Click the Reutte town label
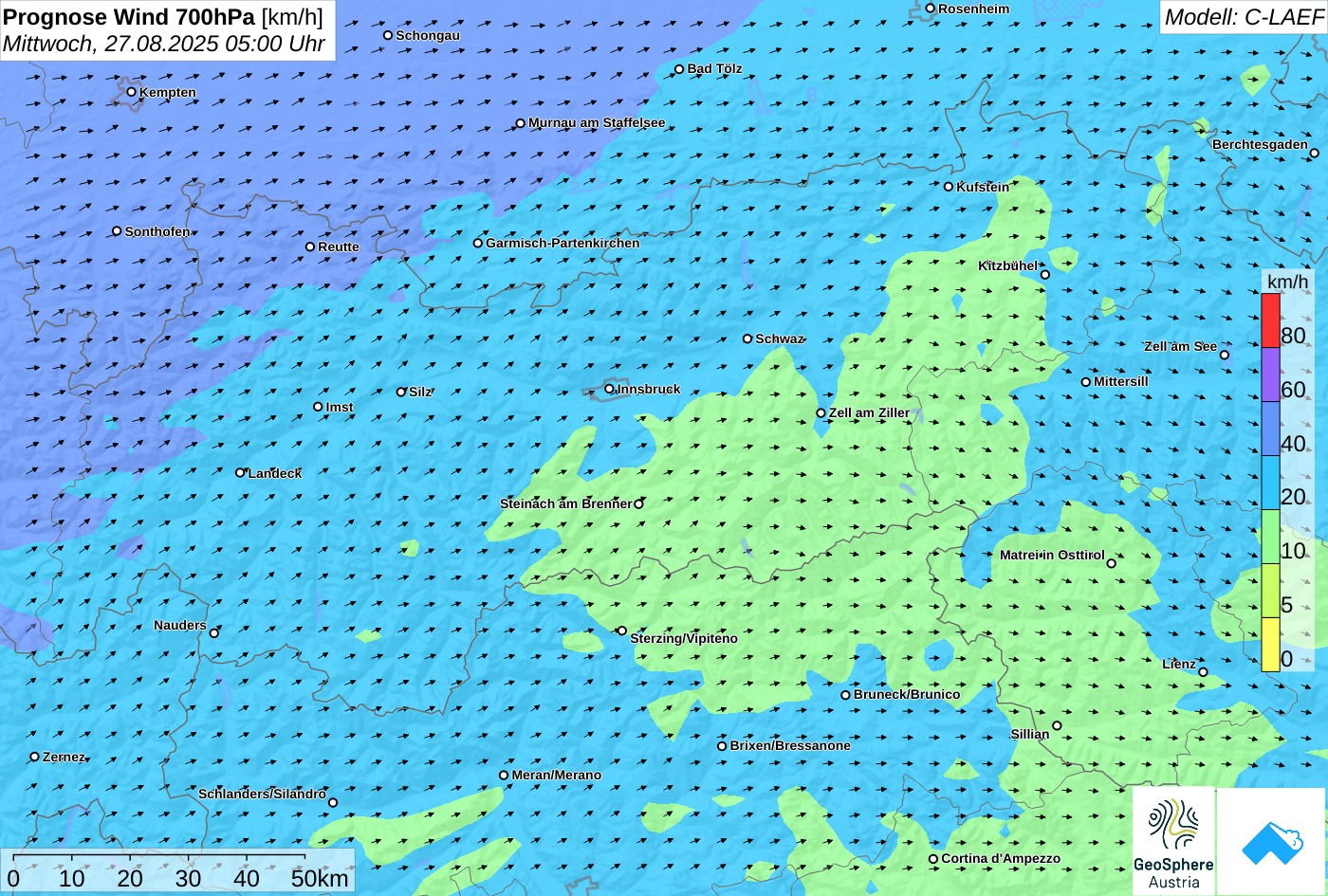The height and width of the screenshot is (896, 1328). 339,247
